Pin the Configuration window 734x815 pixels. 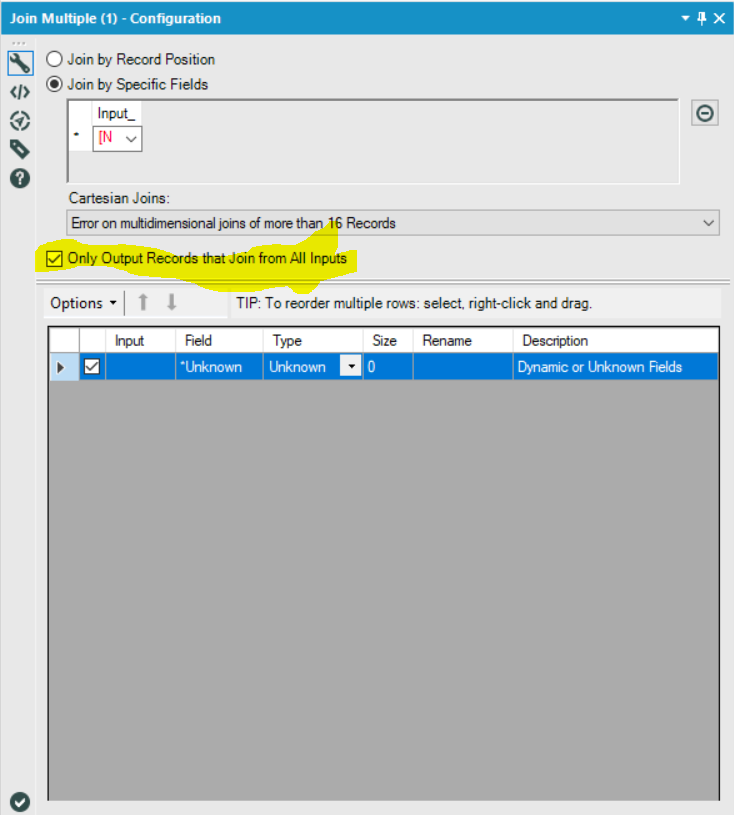tap(702, 18)
